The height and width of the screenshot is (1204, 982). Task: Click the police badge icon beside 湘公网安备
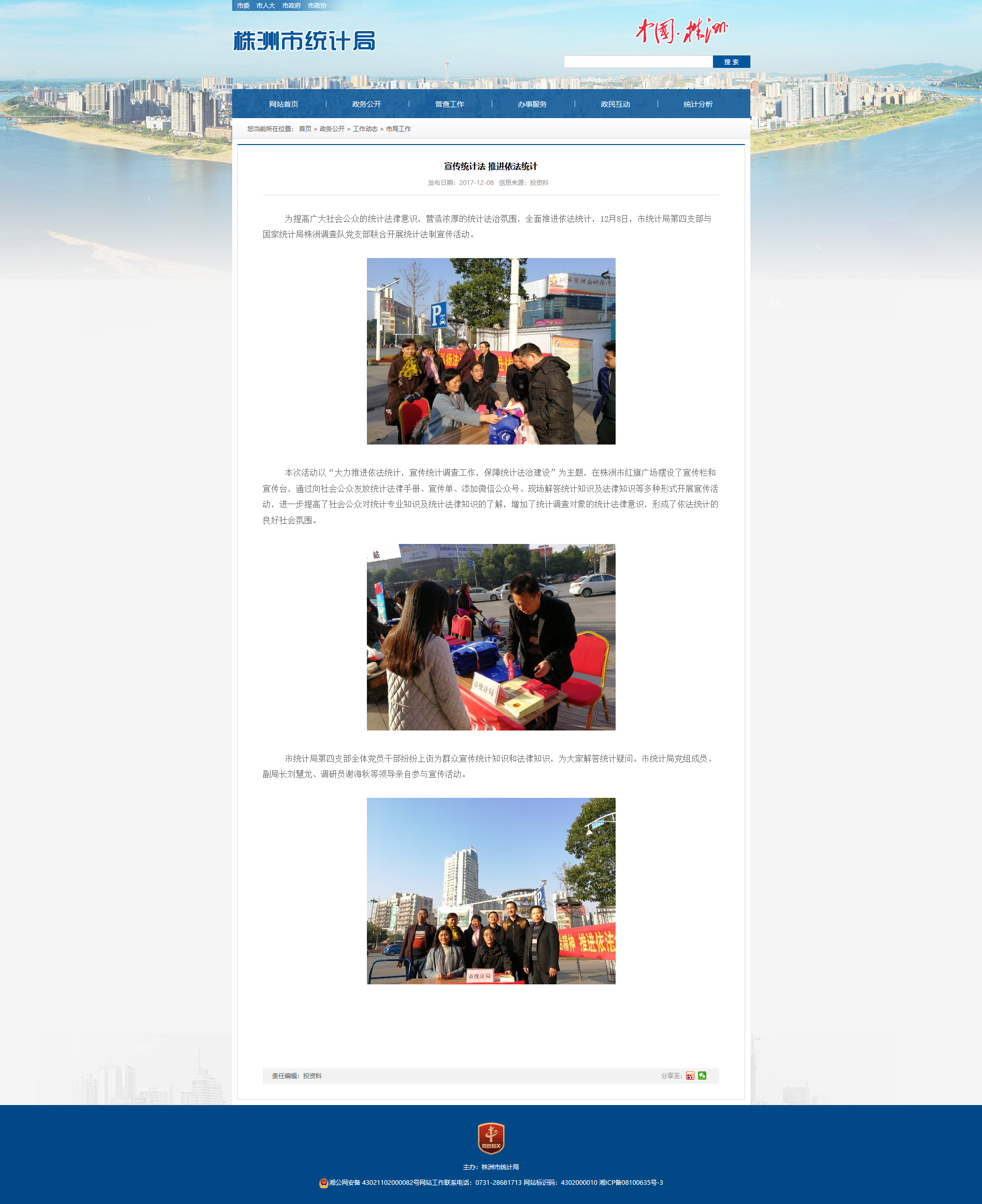(x=323, y=1183)
